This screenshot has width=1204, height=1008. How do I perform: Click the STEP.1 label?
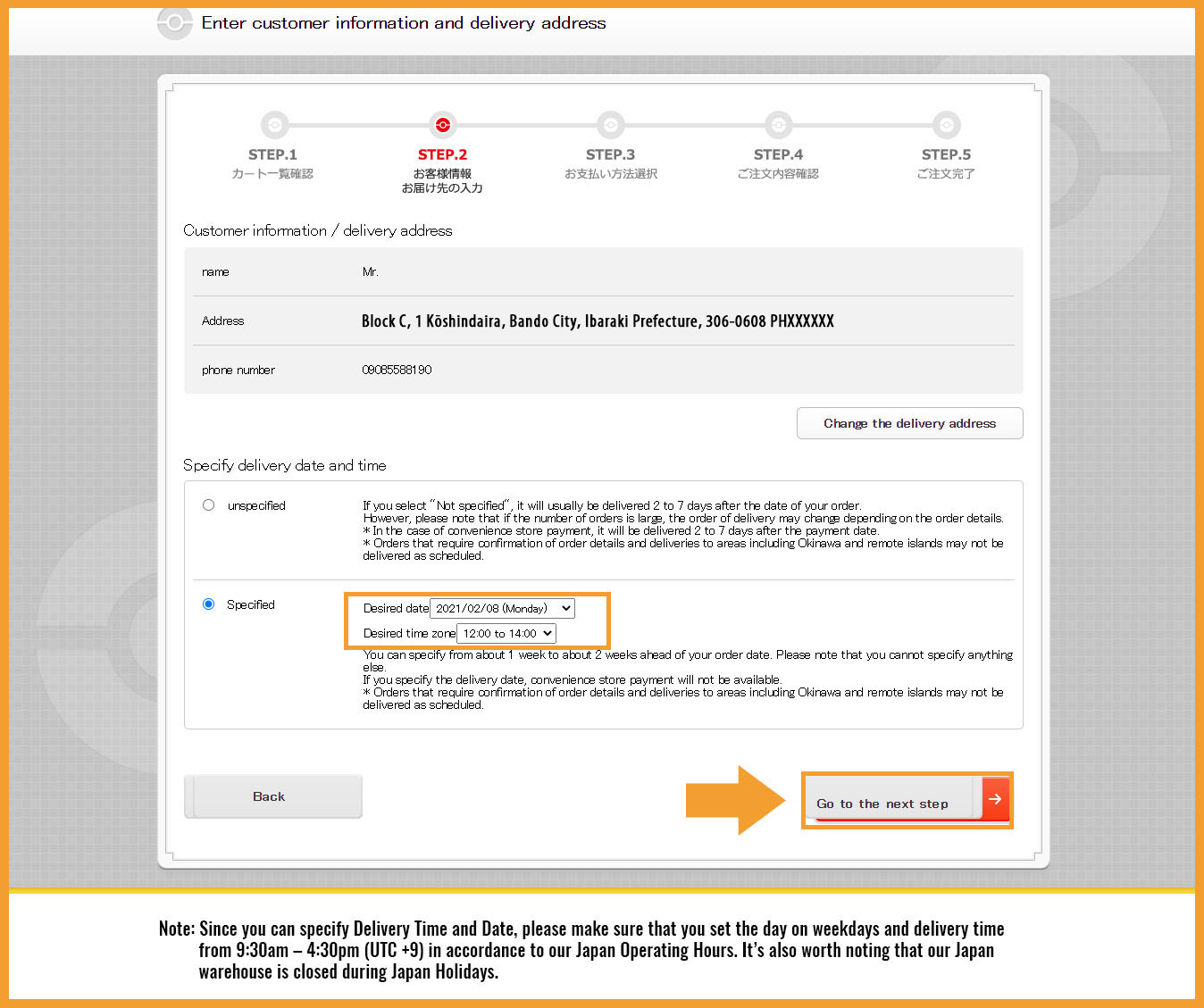point(272,154)
